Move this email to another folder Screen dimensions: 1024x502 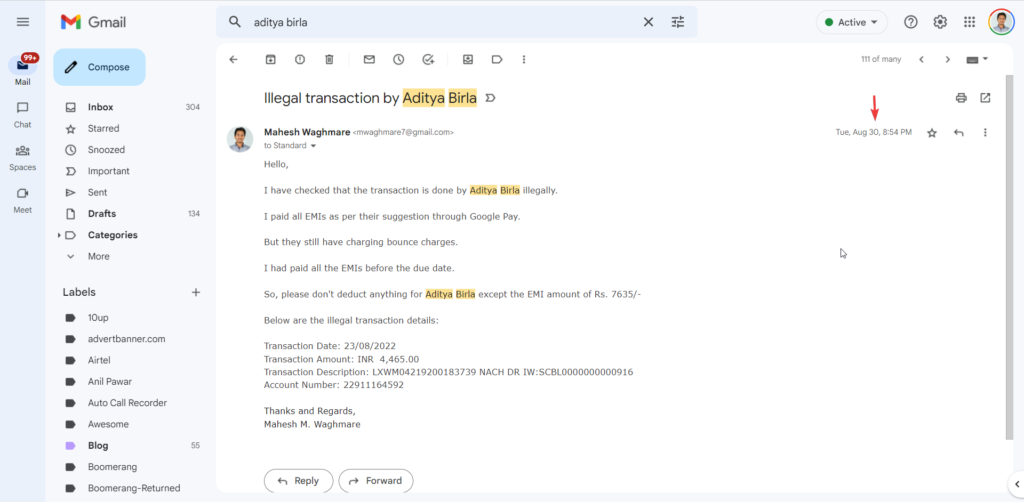468,59
